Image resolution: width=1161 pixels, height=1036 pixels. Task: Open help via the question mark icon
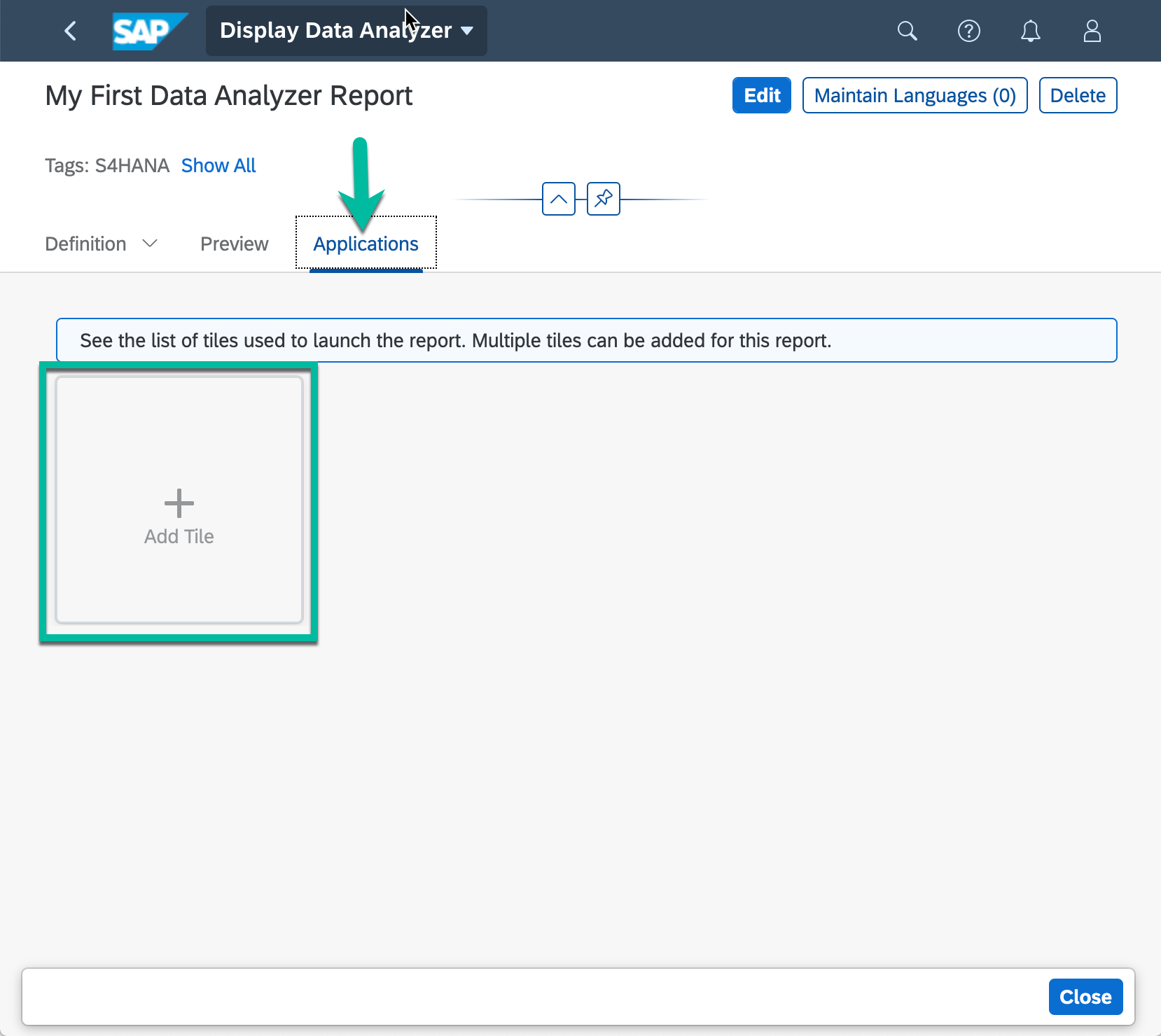(968, 31)
